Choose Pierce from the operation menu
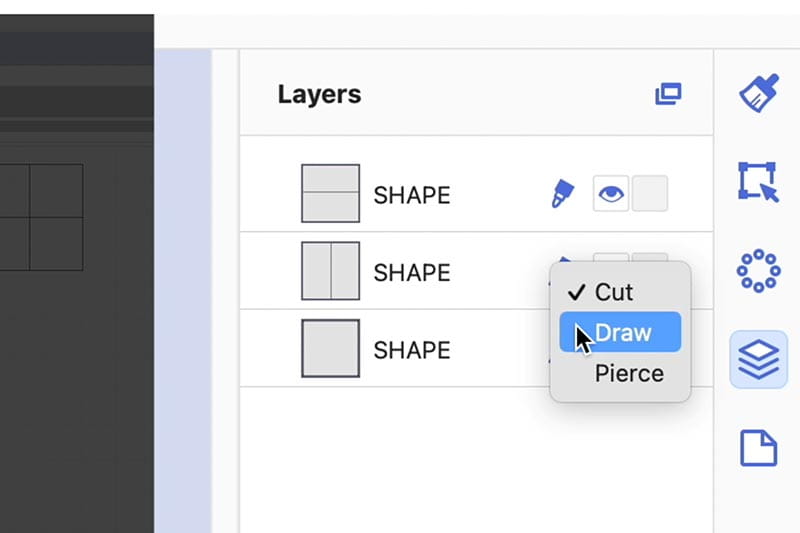Viewport: 800px width, 533px height. click(628, 373)
